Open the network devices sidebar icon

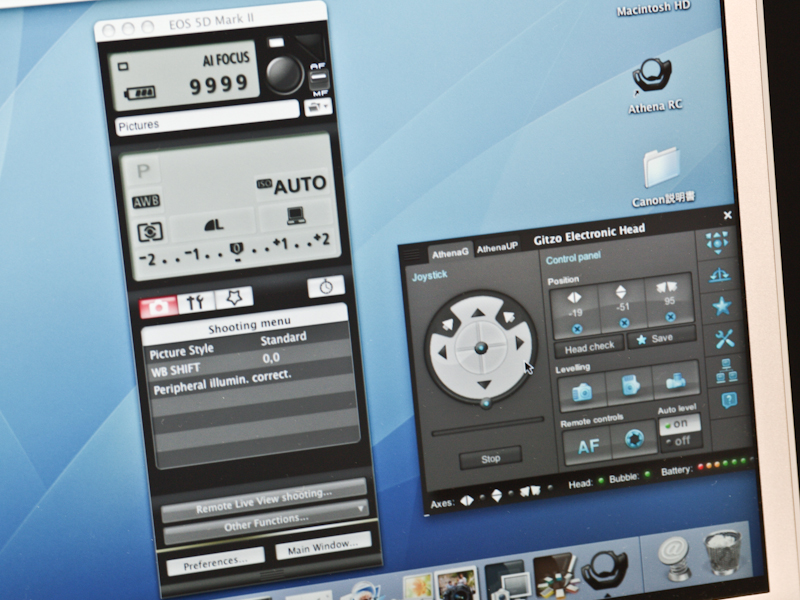(727, 370)
